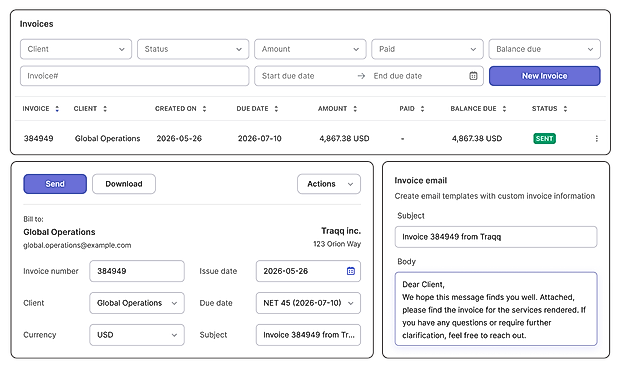Open the Issue date calendar icon
The image size is (623, 368).
pyautogui.click(x=351, y=271)
